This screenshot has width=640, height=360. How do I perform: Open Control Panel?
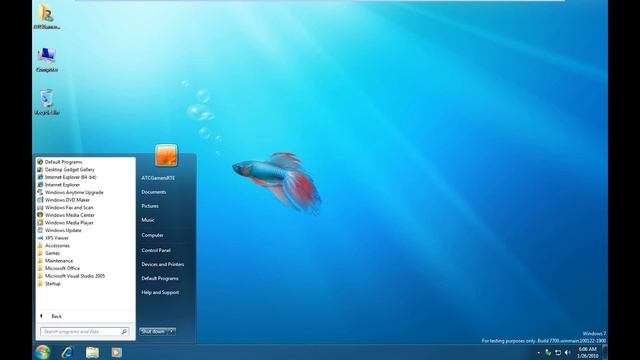coord(156,250)
